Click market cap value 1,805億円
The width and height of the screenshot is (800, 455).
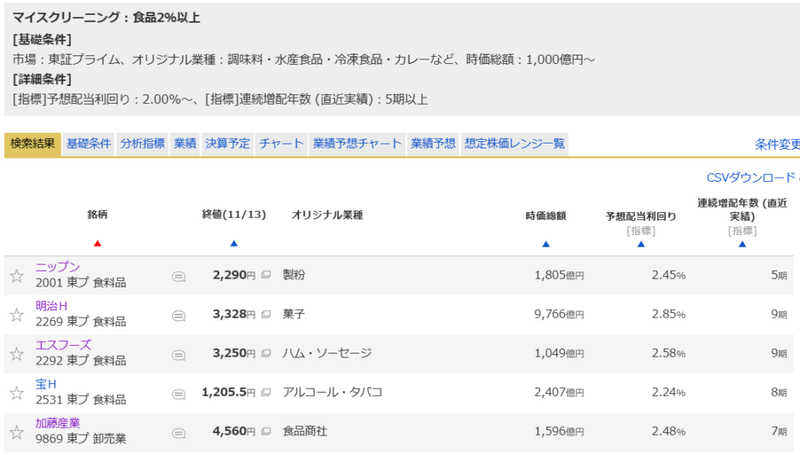tap(559, 275)
